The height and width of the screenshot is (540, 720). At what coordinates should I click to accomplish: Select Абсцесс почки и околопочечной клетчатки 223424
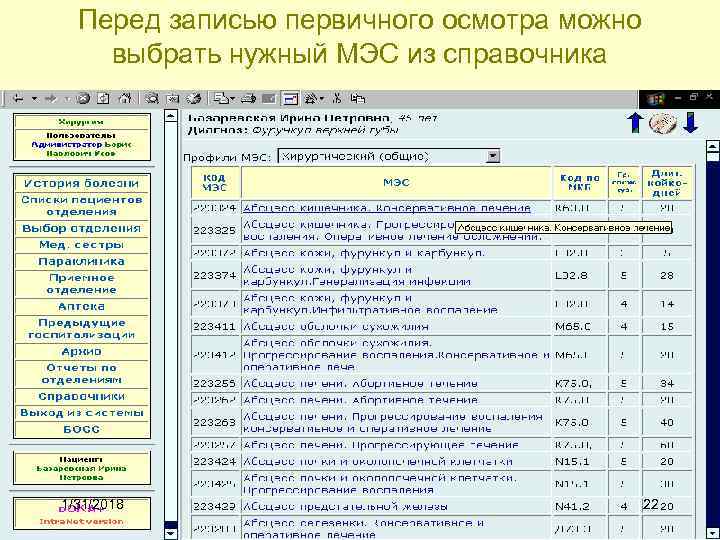pyautogui.click(x=377, y=461)
